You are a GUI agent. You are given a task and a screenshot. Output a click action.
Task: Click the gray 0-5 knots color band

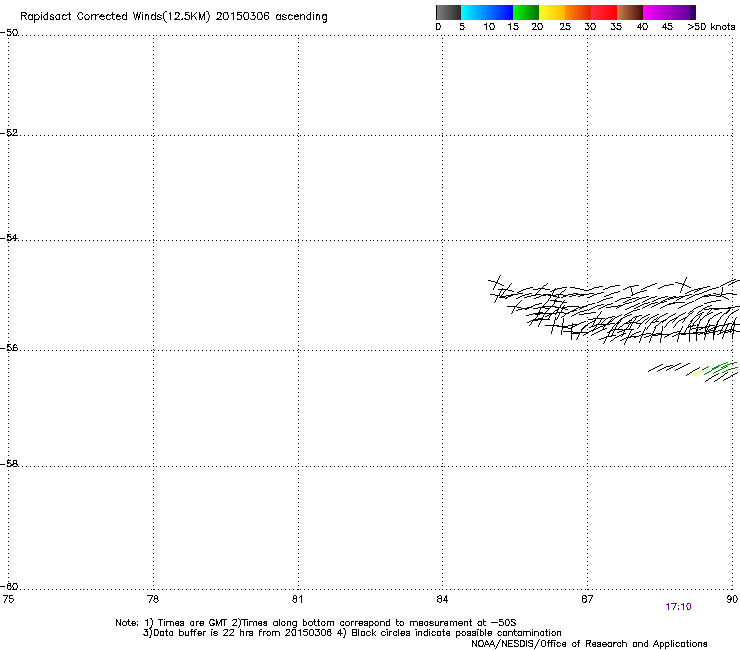tap(448, 12)
